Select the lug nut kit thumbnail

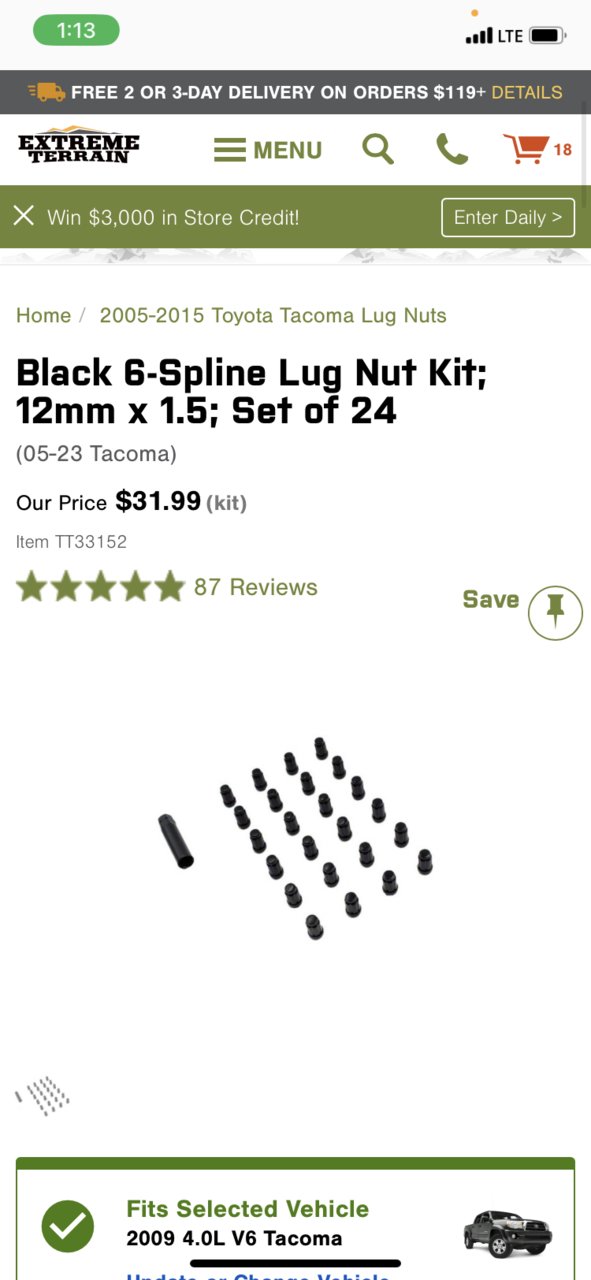[x=43, y=1095]
